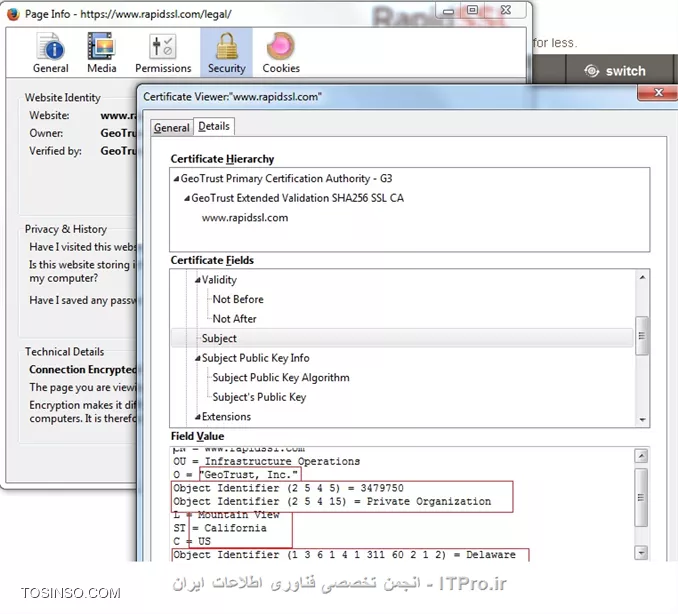Open the General tab in Page Info
678x614 pixels.
(51, 53)
